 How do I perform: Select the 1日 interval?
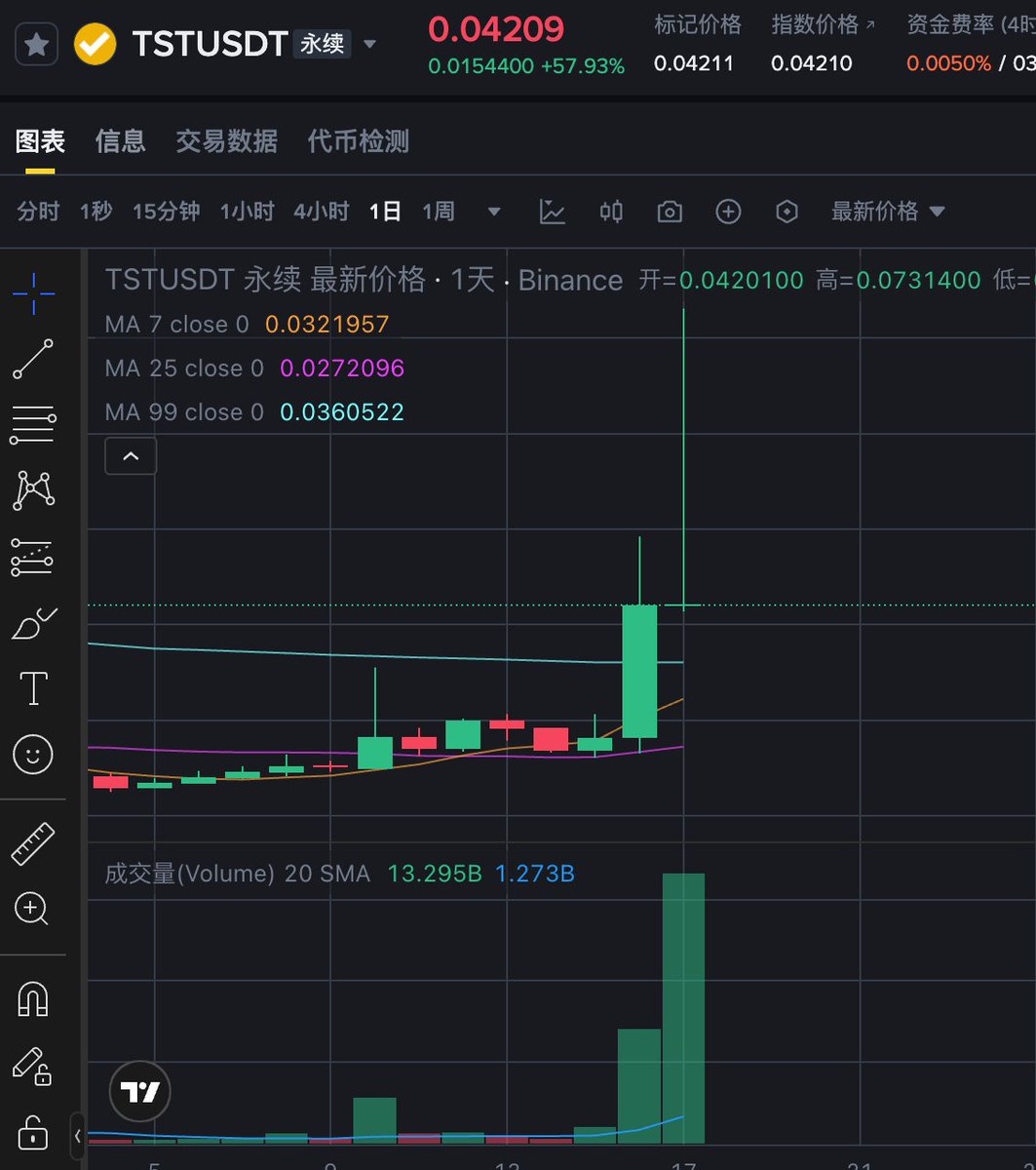pyautogui.click(x=385, y=212)
